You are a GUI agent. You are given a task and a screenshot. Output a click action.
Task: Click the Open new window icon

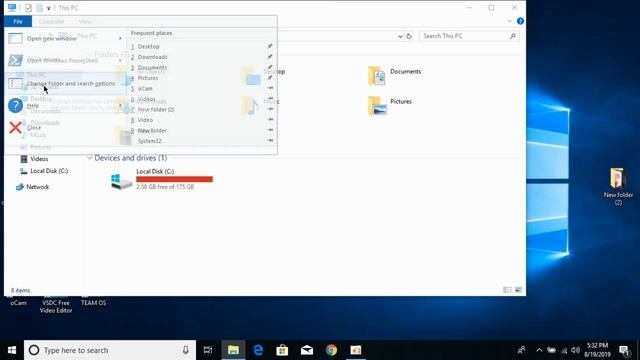tap(16, 38)
